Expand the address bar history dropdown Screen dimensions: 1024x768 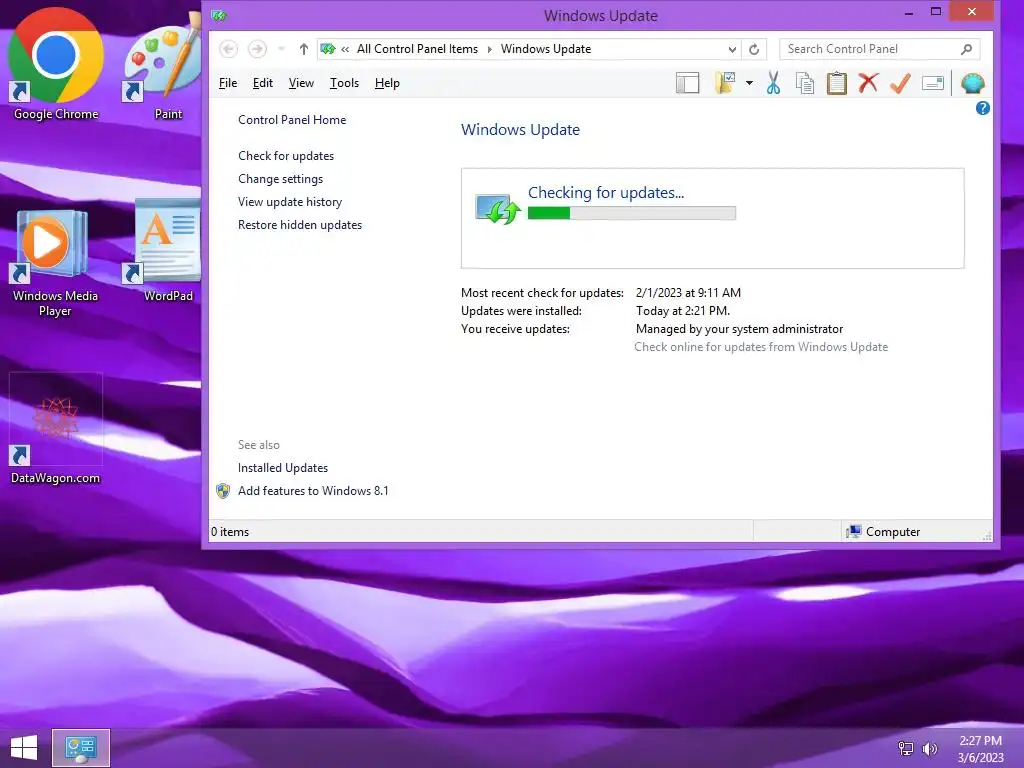pyautogui.click(x=732, y=49)
